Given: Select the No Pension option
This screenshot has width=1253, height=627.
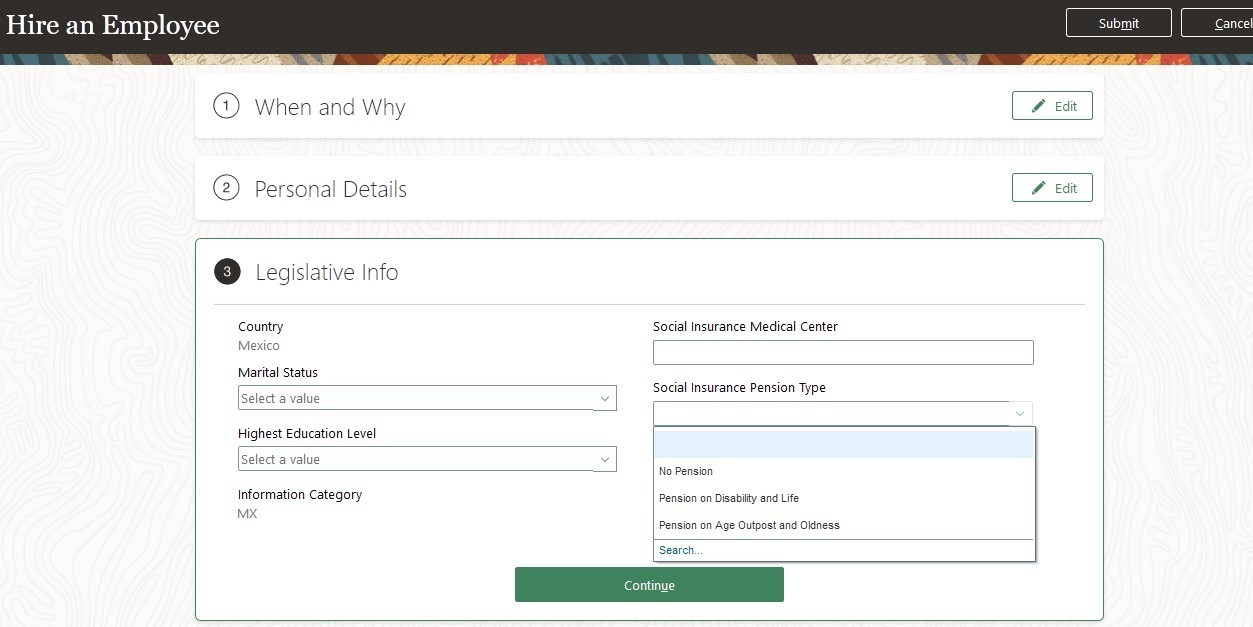Looking at the screenshot, I should 686,471.
